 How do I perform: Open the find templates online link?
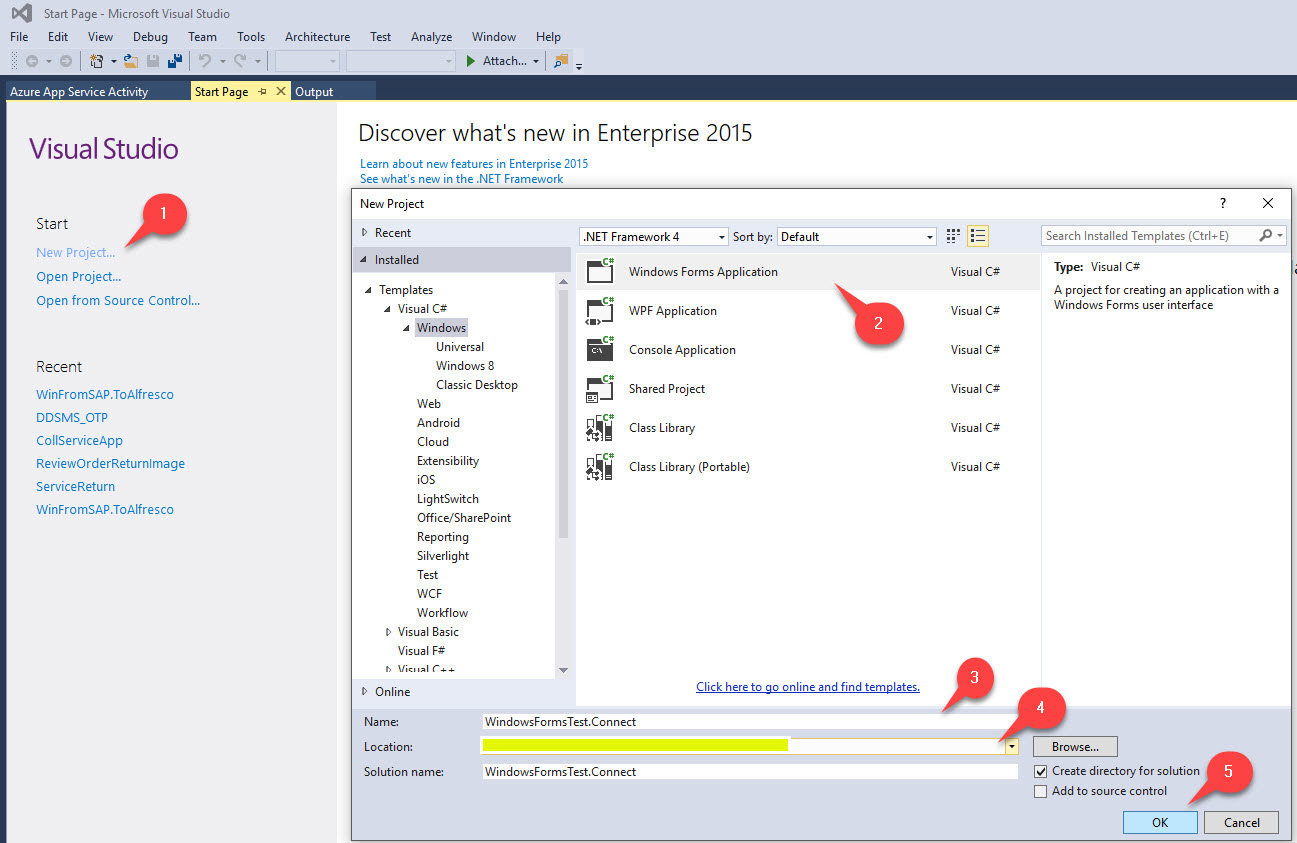click(807, 686)
